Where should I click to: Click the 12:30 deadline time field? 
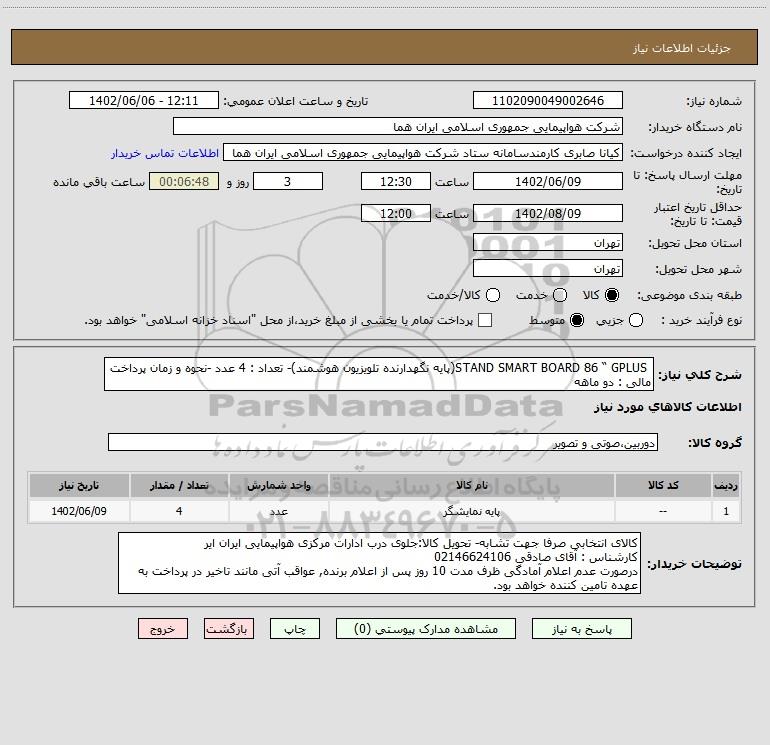coord(396,181)
